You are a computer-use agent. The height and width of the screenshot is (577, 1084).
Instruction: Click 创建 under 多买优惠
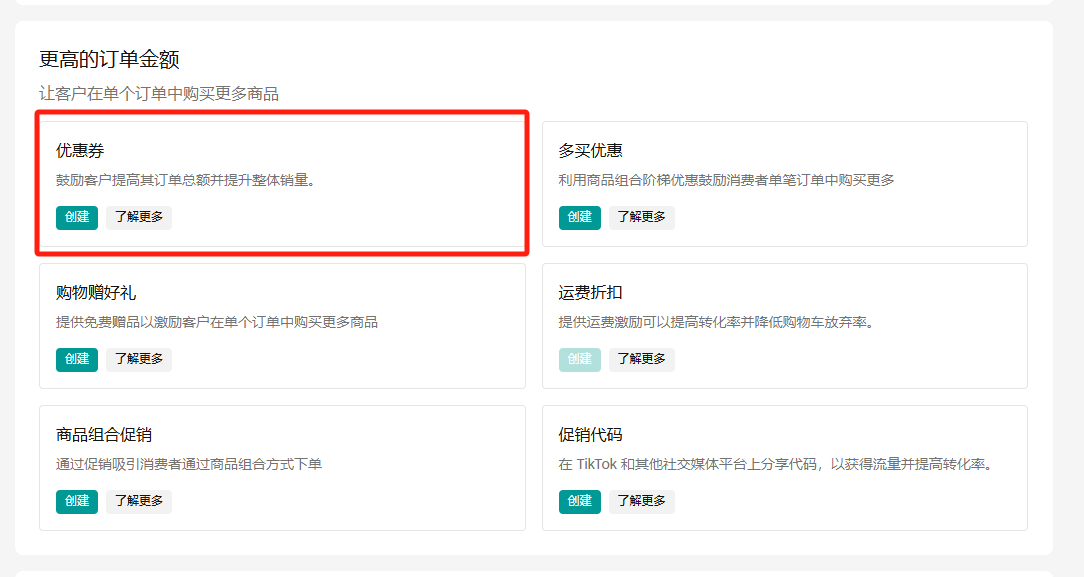[580, 217]
